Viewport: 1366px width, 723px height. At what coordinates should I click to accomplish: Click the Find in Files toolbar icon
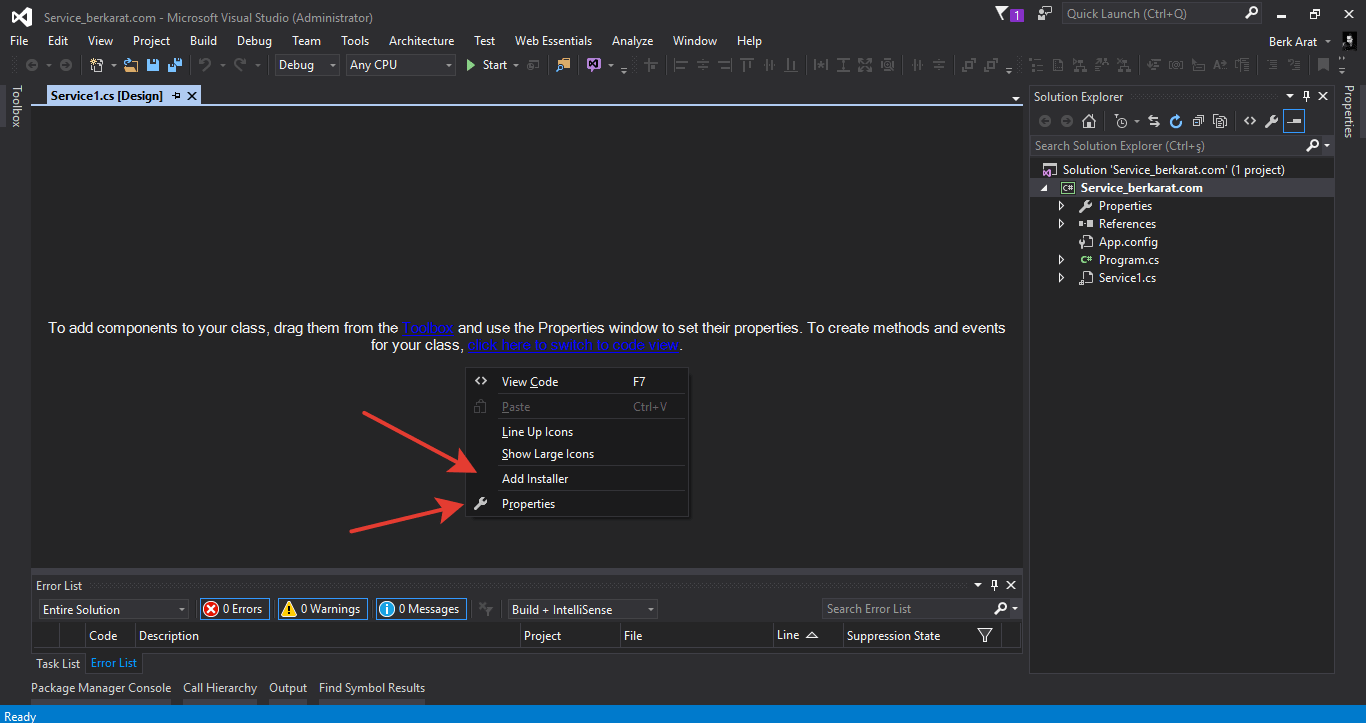pyautogui.click(x=564, y=65)
